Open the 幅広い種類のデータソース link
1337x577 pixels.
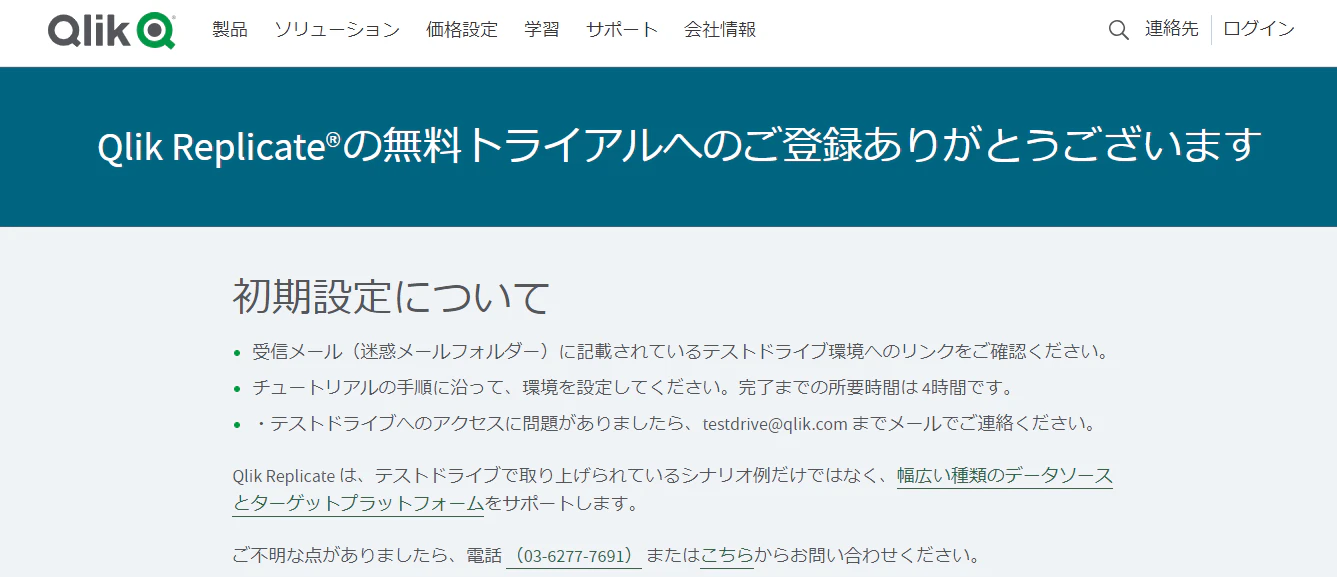(1005, 475)
